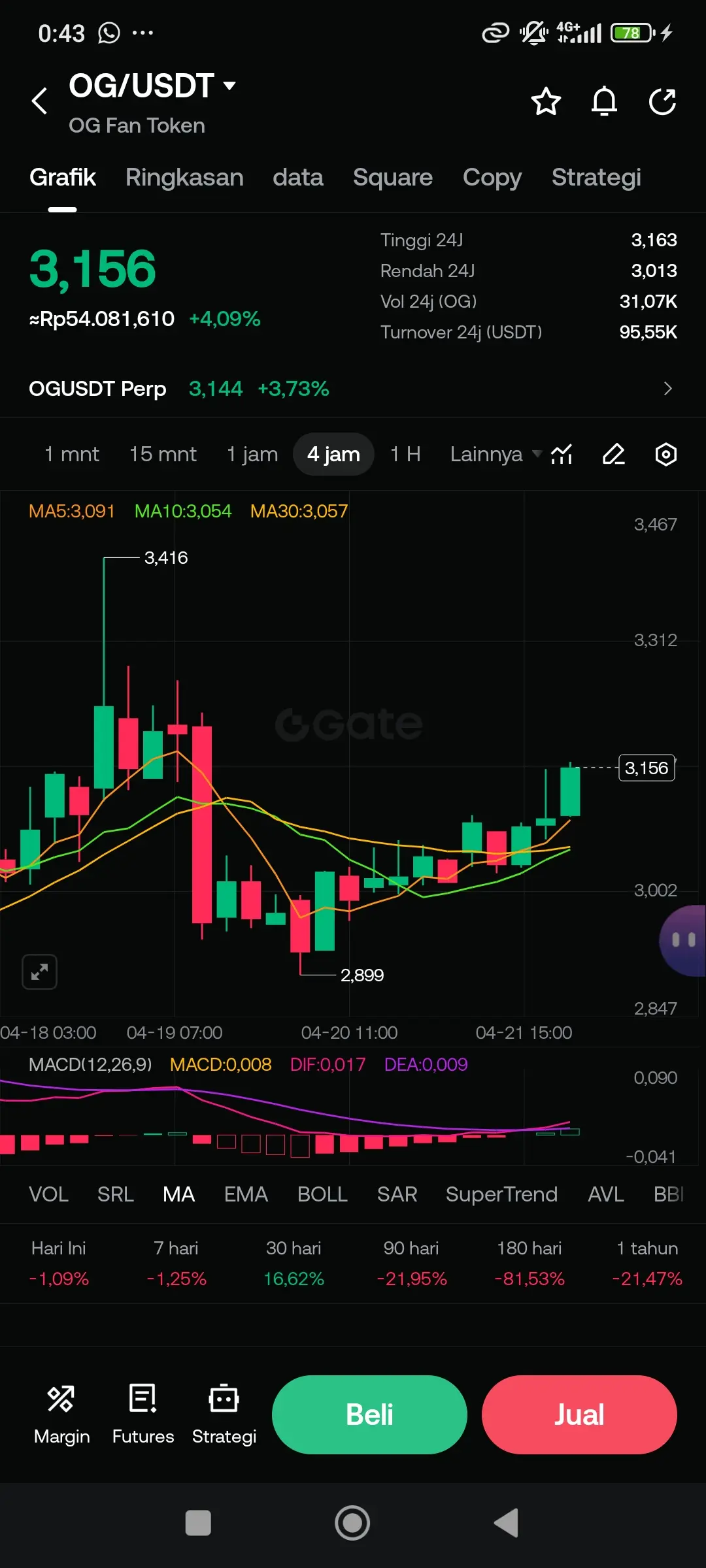This screenshot has width=706, height=1568.
Task: Tap the MA10:3,054 legend
Action: tap(183, 511)
